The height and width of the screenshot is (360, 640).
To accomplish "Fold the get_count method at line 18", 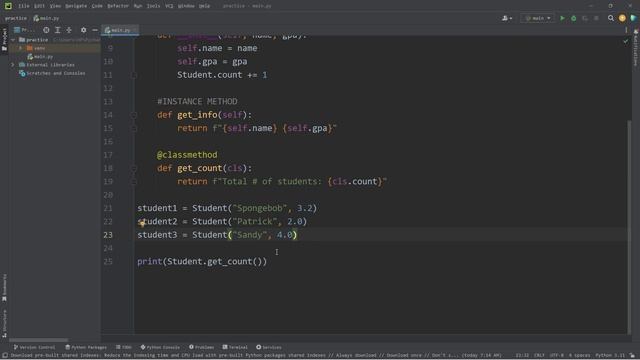I will (133, 169).
